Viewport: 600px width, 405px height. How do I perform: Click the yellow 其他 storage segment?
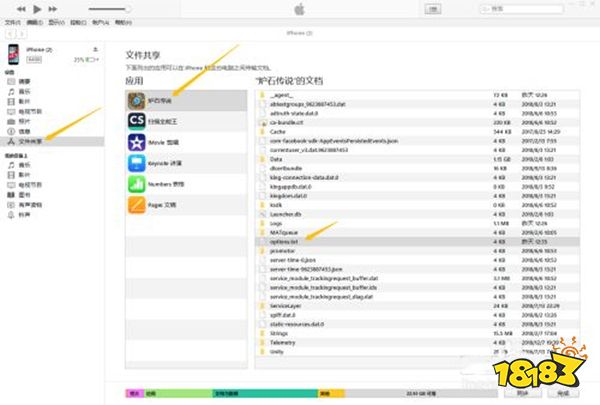[x=331, y=393]
